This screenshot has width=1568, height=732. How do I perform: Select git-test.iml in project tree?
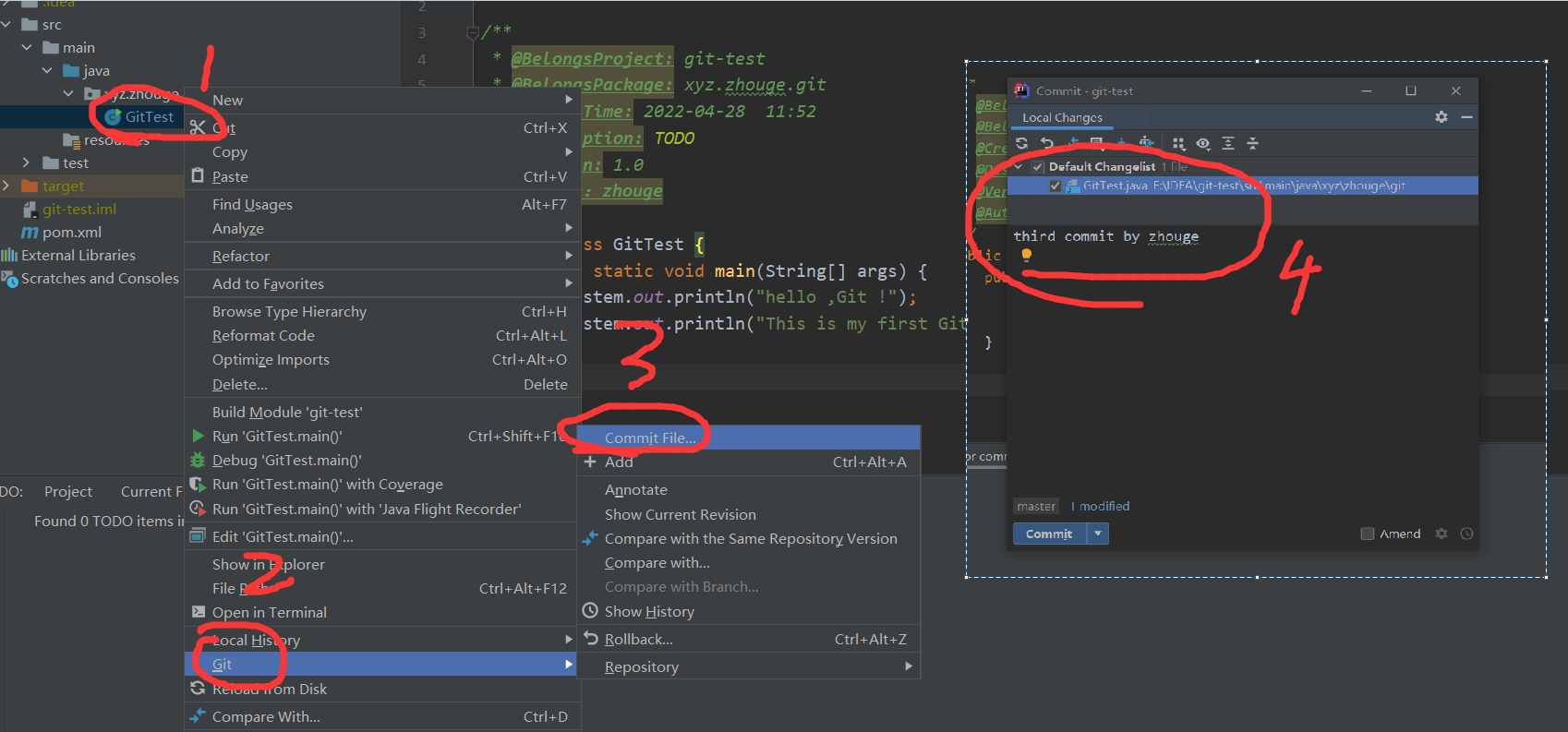(79, 210)
